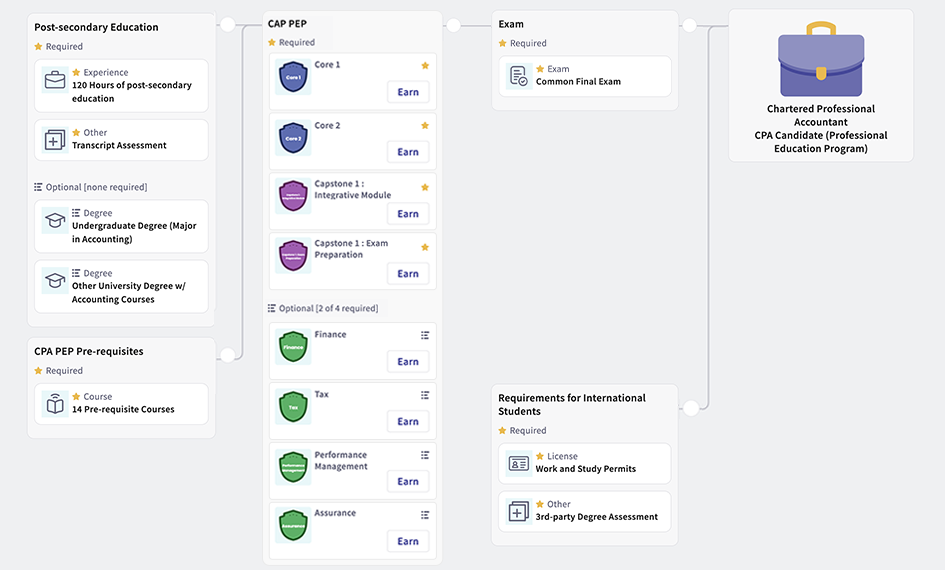Click the Finance green shield badge
Viewport: 945px width, 570px height.
(x=293, y=346)
